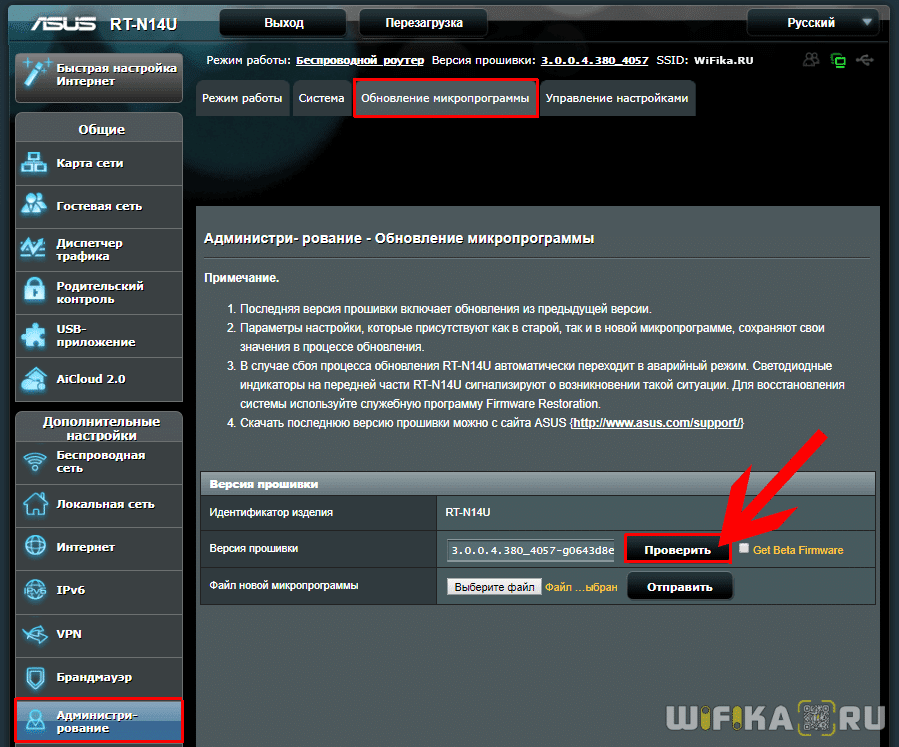The width and height of the screenshot is (899, 747).
Task: Click the USB status icon in header
Action: click(x=865, y=61)
